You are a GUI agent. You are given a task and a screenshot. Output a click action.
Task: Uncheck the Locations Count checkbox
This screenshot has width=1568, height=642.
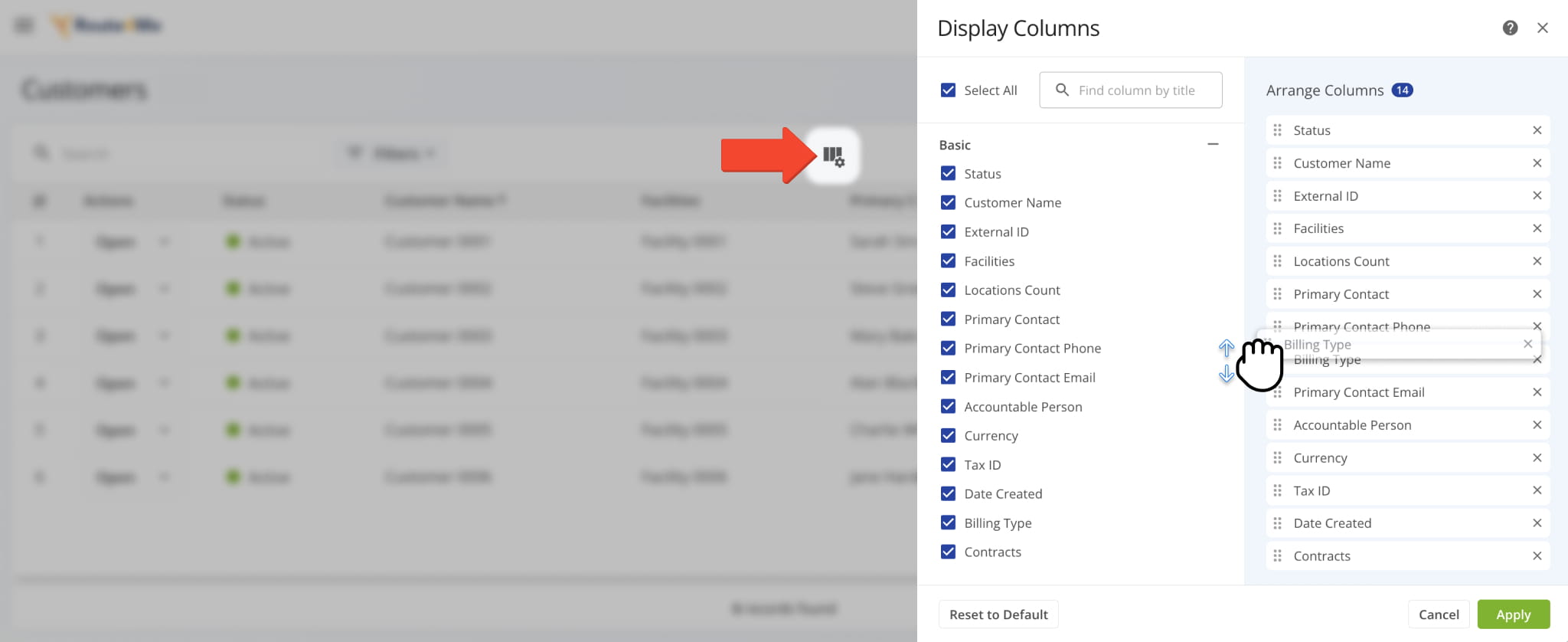point(948,290)
